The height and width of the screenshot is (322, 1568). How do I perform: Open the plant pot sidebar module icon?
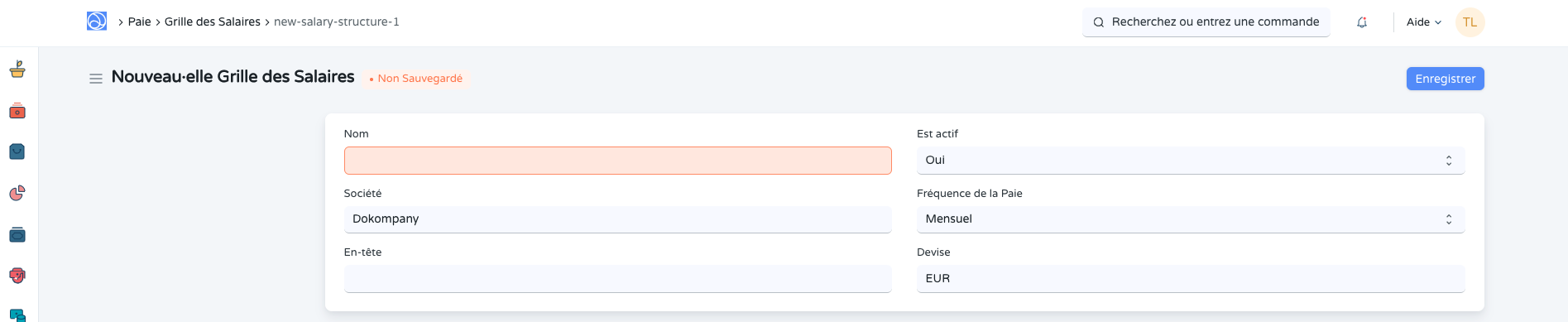click(17, 70)
